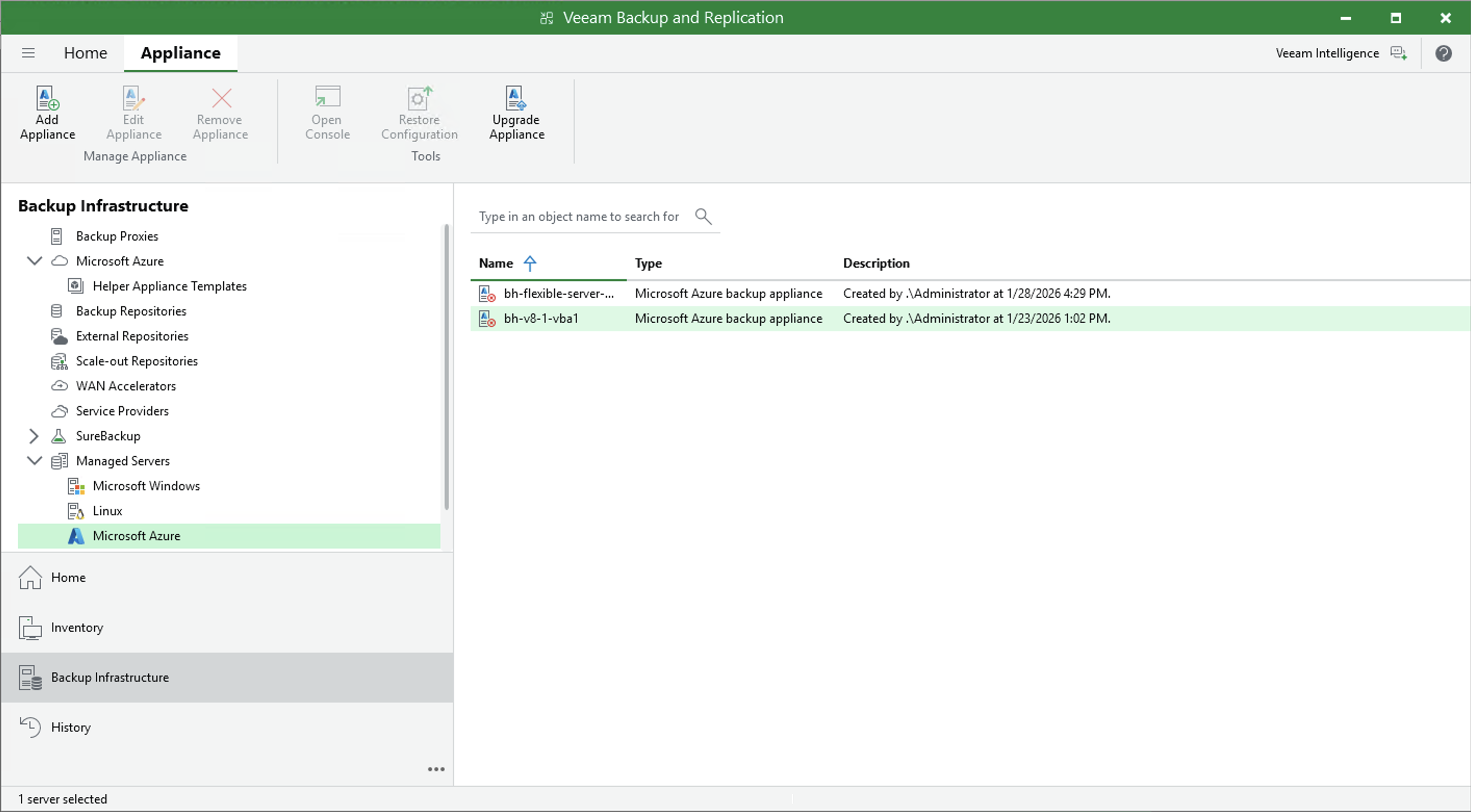1471x812 pixels.
Task: Click the Upgrade Appliance icon
Action: coord(516,98)
